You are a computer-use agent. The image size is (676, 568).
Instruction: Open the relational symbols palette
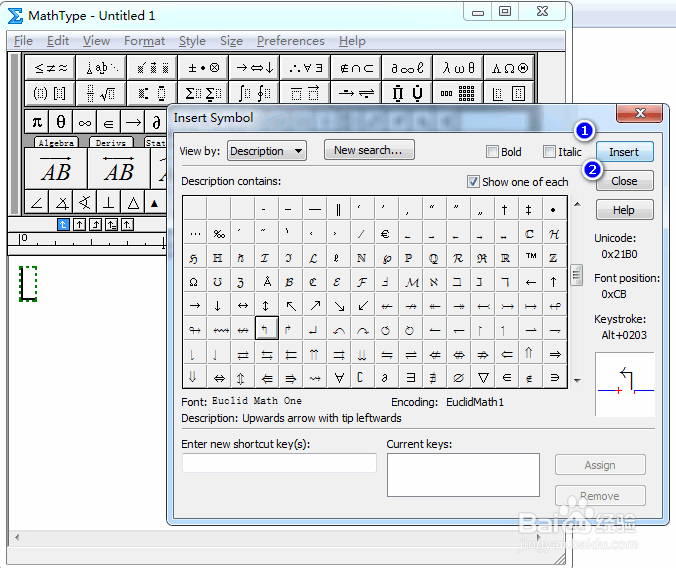pos(50,68)
